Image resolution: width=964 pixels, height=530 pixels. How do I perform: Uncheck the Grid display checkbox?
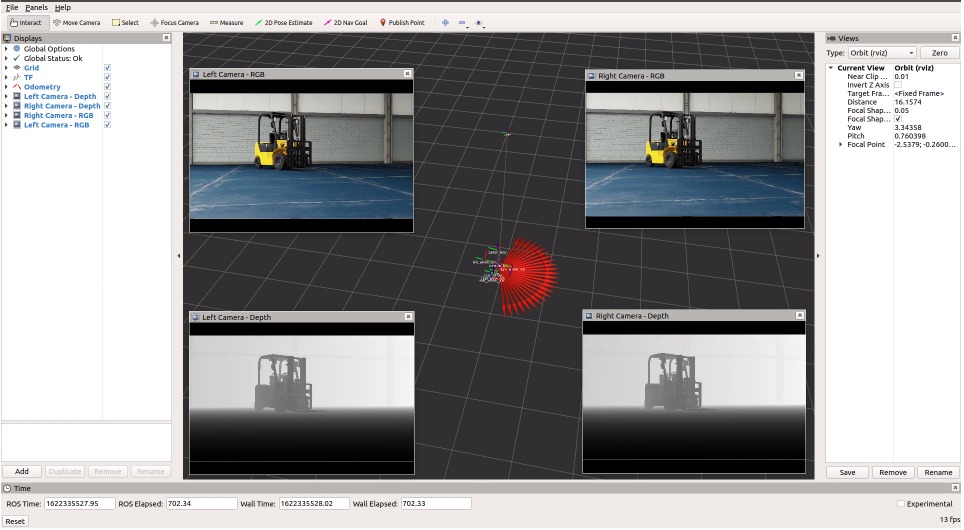click(108, 68)
